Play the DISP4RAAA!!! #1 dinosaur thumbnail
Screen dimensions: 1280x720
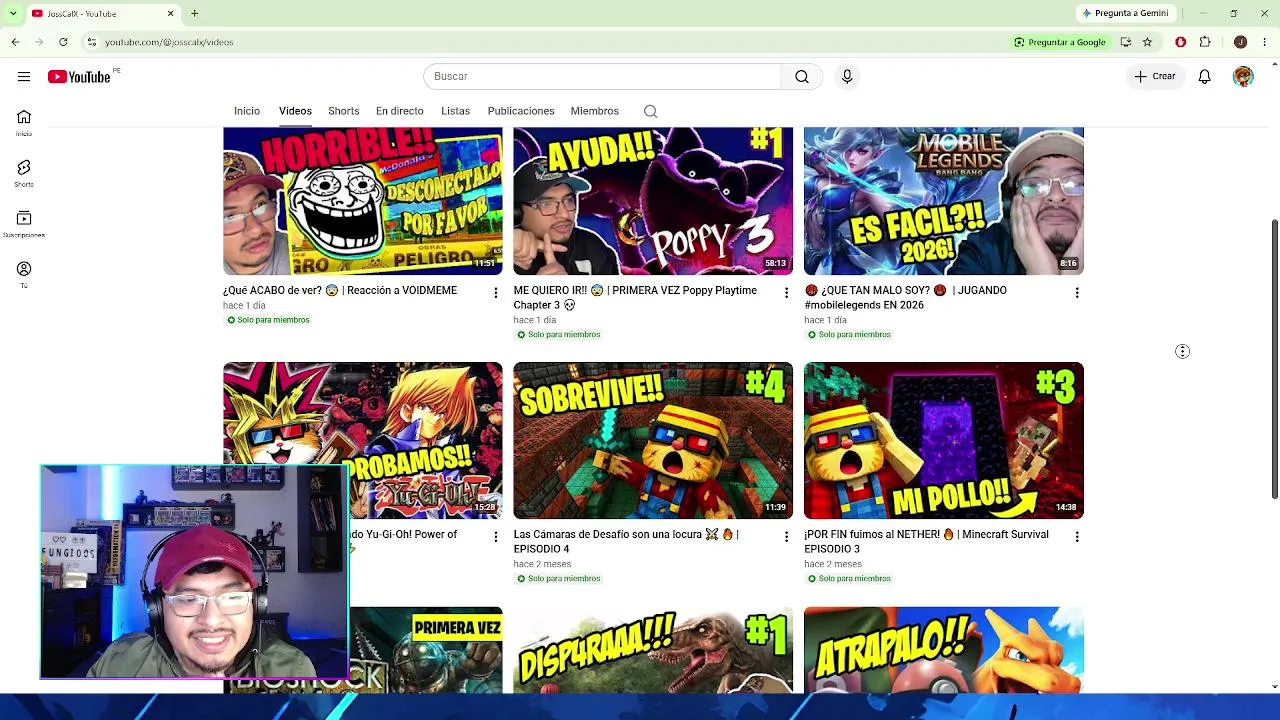click(653, 650)
